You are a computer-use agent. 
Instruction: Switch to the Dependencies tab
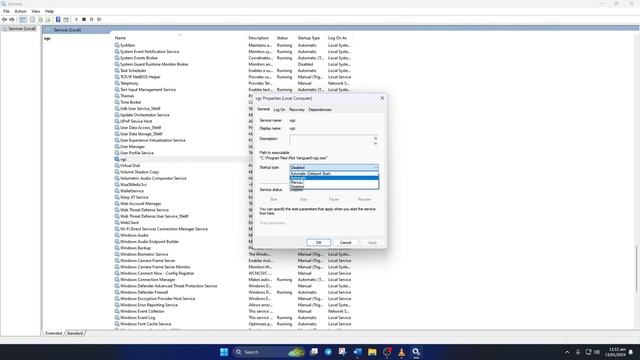pyautogui.click(x=320, y=110)
